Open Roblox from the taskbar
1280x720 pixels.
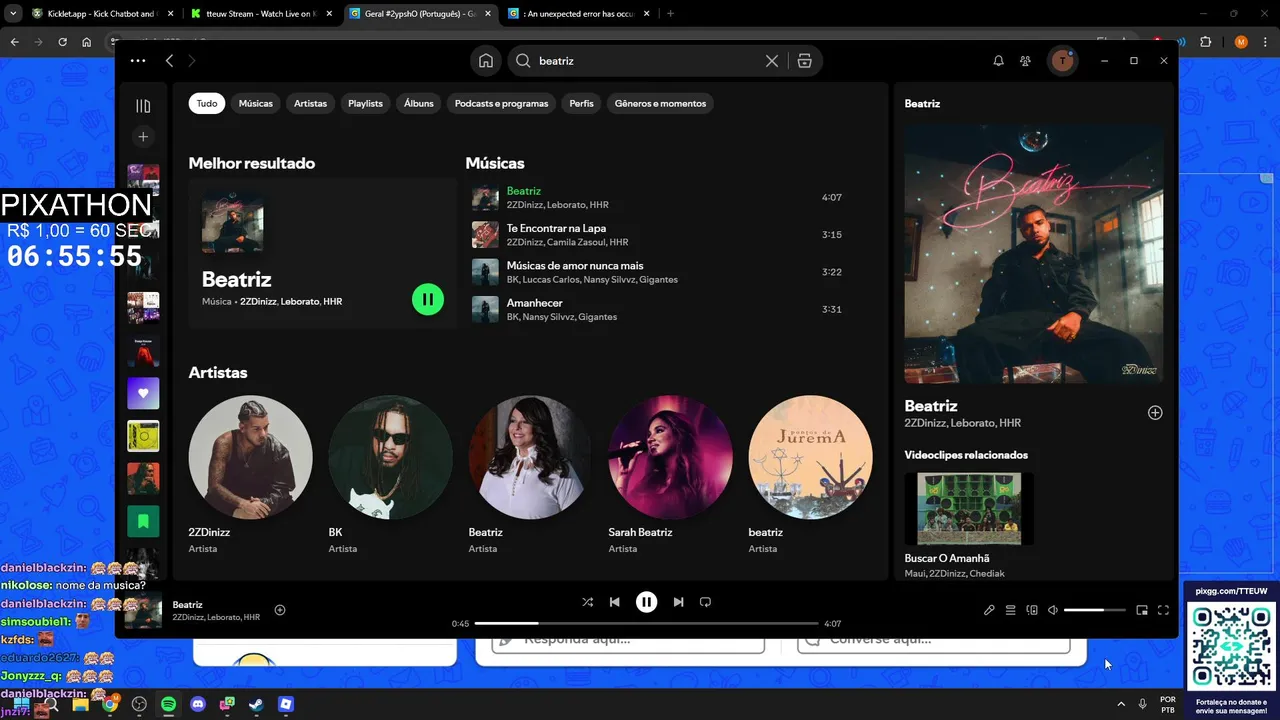click(286, 704)
